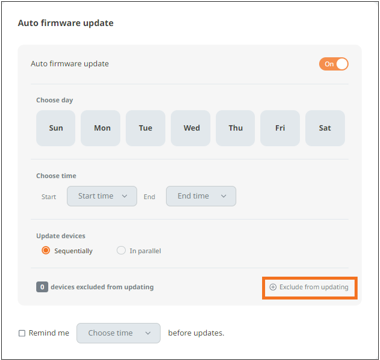The width and height of the screenshot is (380, 360).
Task: Choose Mon as update day
Action: [100, 128]
